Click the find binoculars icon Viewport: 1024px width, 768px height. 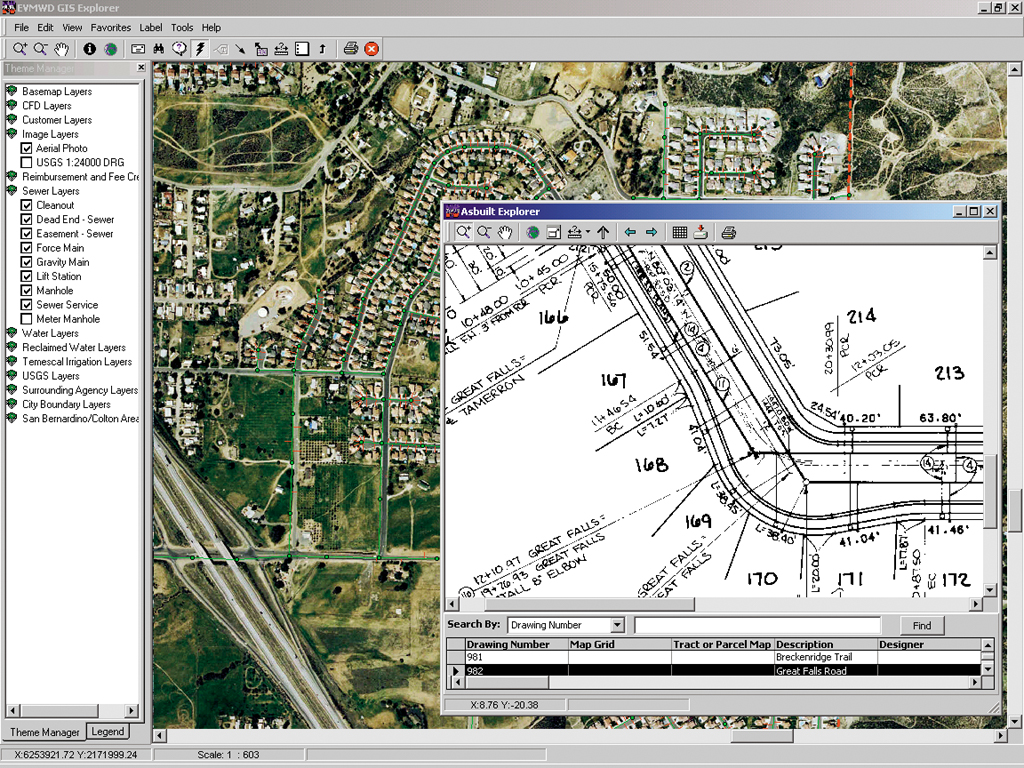pos(159,48)
